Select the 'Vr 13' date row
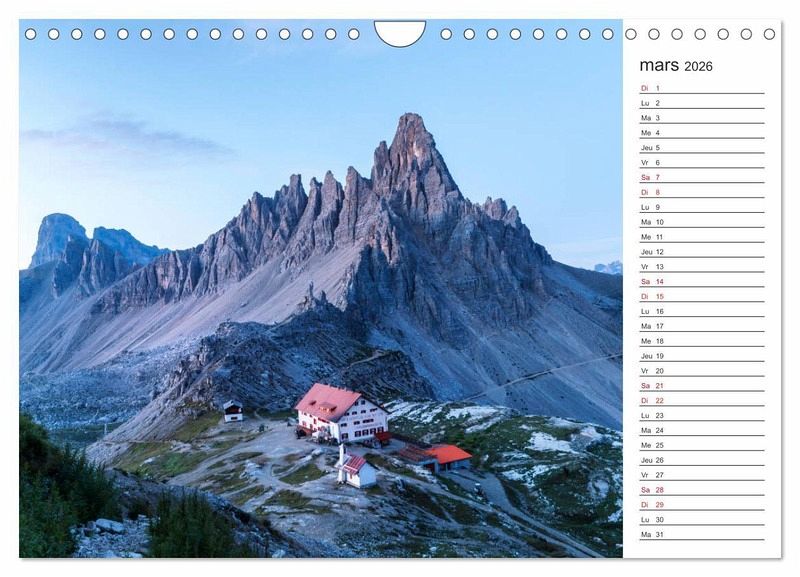The width and height of the screenshot is (800, 577). click(702, 267)
